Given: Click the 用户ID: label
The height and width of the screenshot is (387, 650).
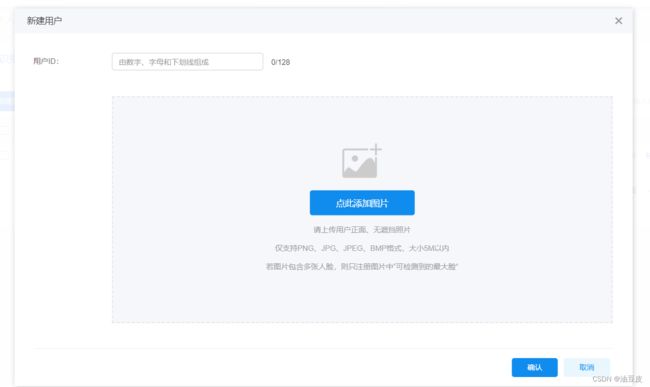Looking at the screenshot, I should [x=46, y=61].
